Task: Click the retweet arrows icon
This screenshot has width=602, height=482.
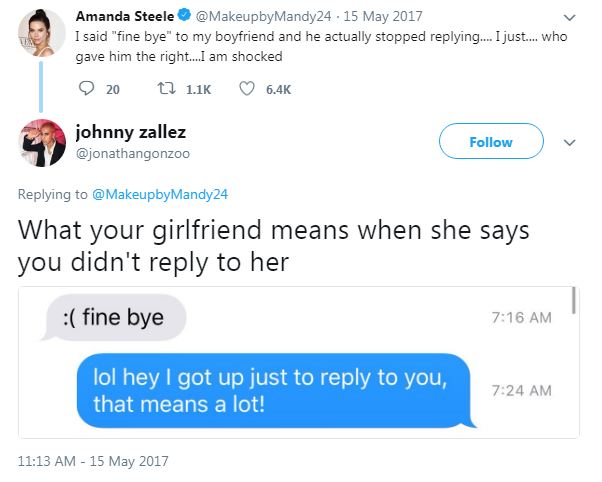Action: click(x=167, y=89)
